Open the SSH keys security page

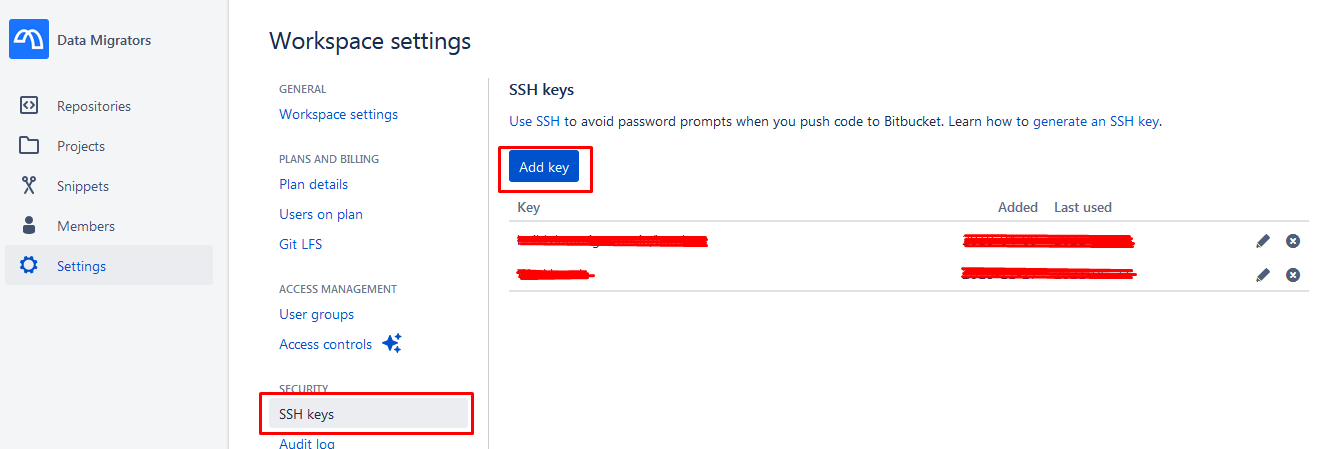coord(307,414)
